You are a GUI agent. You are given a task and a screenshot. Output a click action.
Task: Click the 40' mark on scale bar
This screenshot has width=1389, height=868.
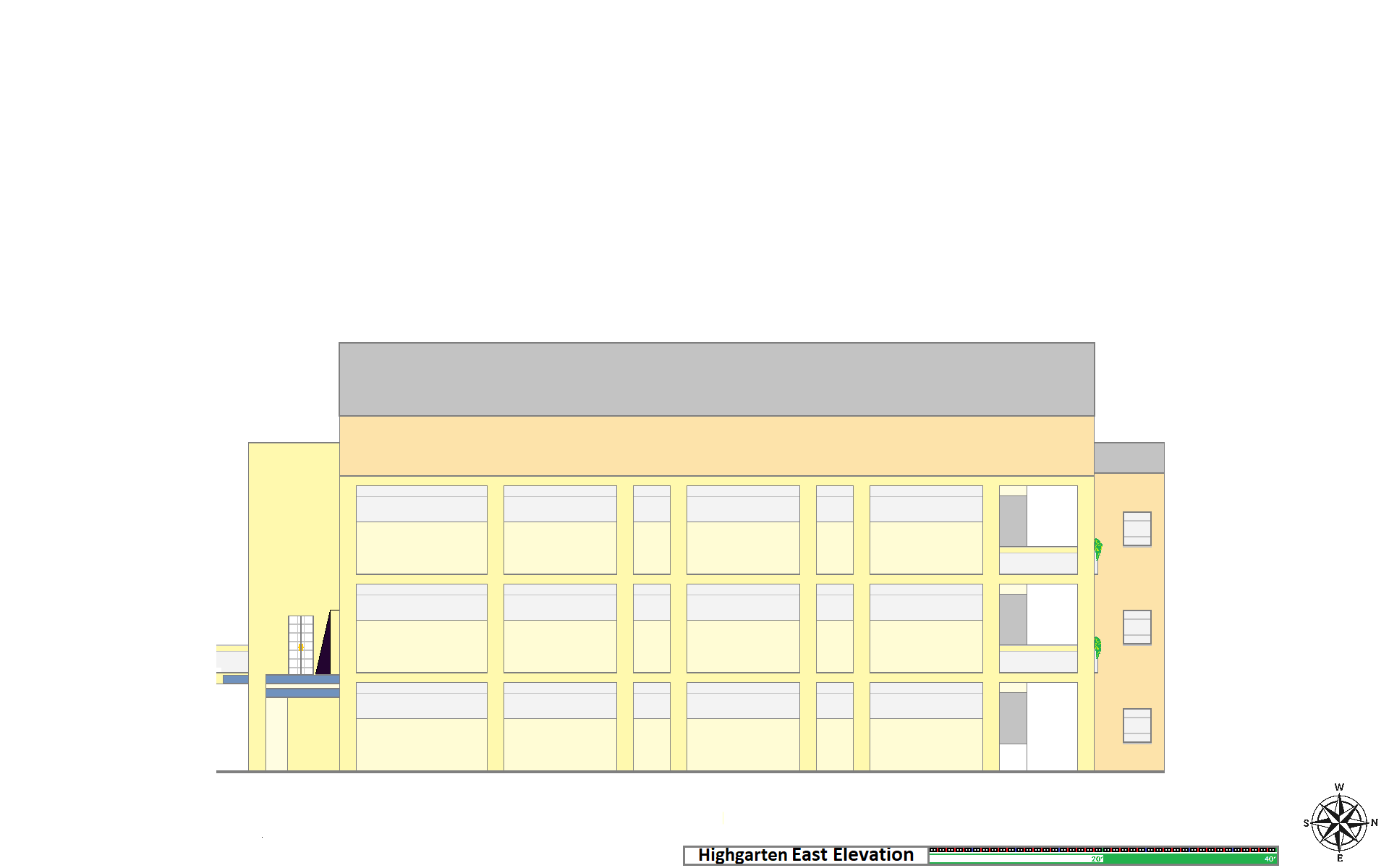click(x=1270, y=859)
